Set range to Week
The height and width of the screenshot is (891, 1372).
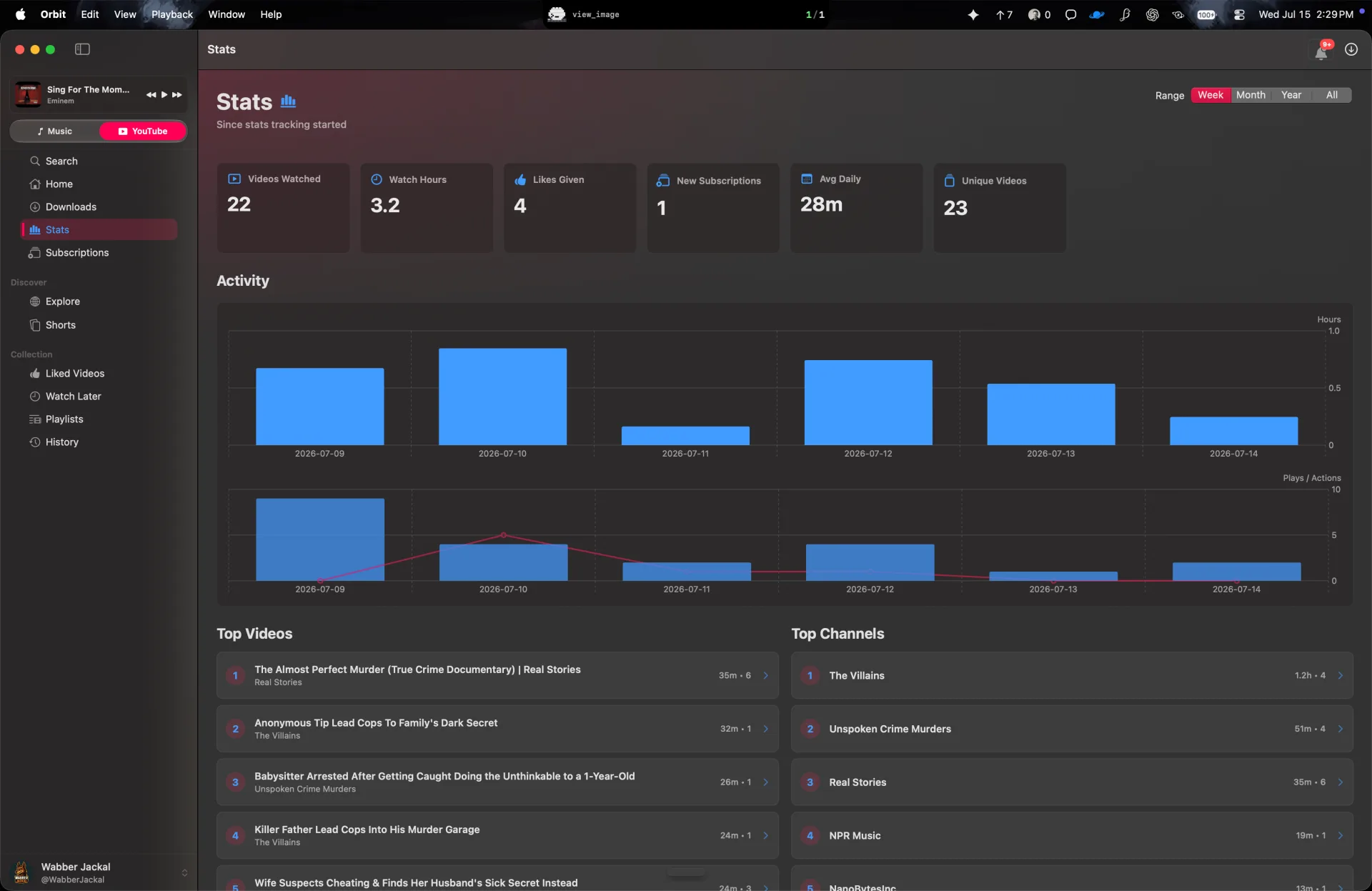click(x=1211, y=95)
